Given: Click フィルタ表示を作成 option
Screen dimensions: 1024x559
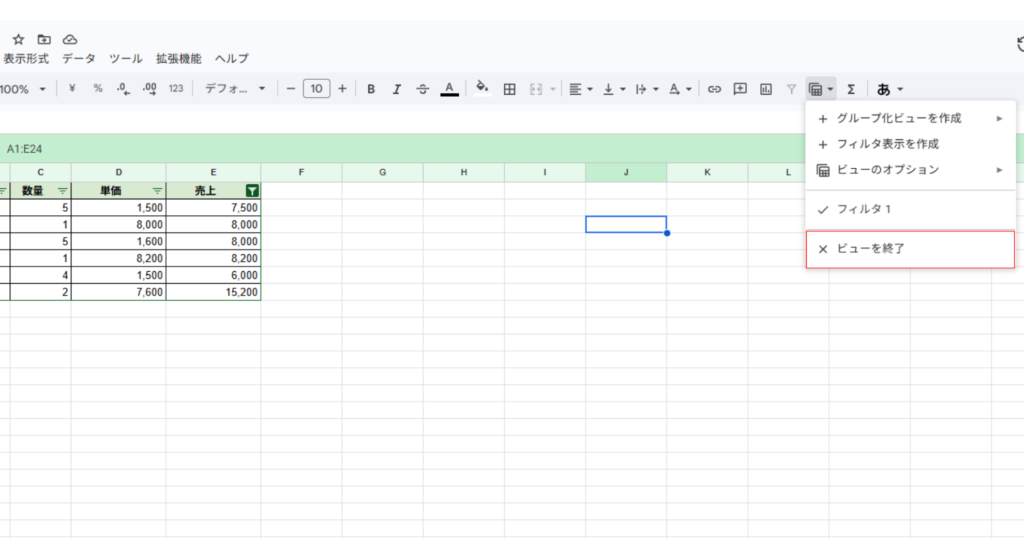Looking at the screenshot, I should coord(888,144).
